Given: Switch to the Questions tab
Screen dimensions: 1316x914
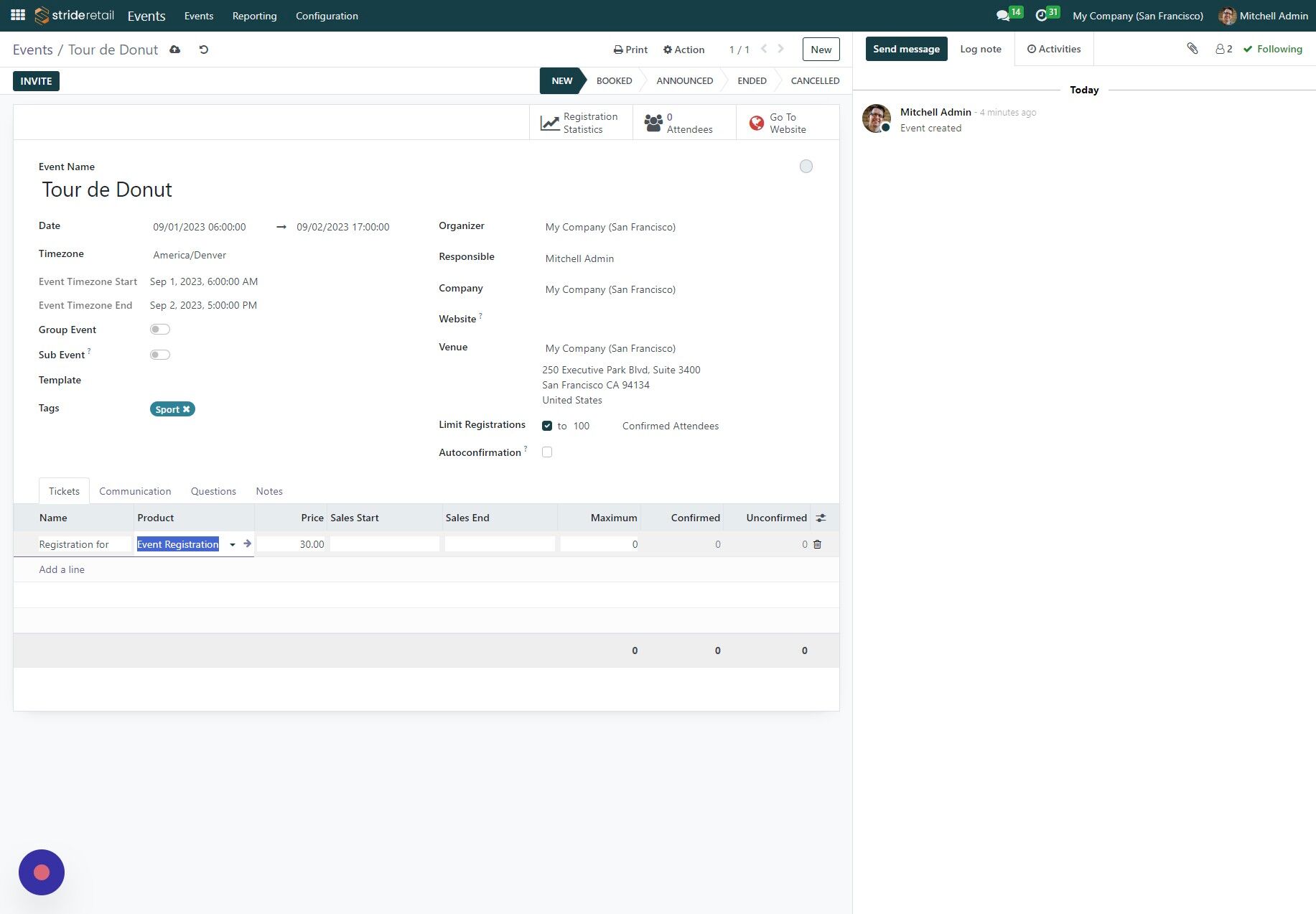Looking at the screenshot, I should (213, 491).
